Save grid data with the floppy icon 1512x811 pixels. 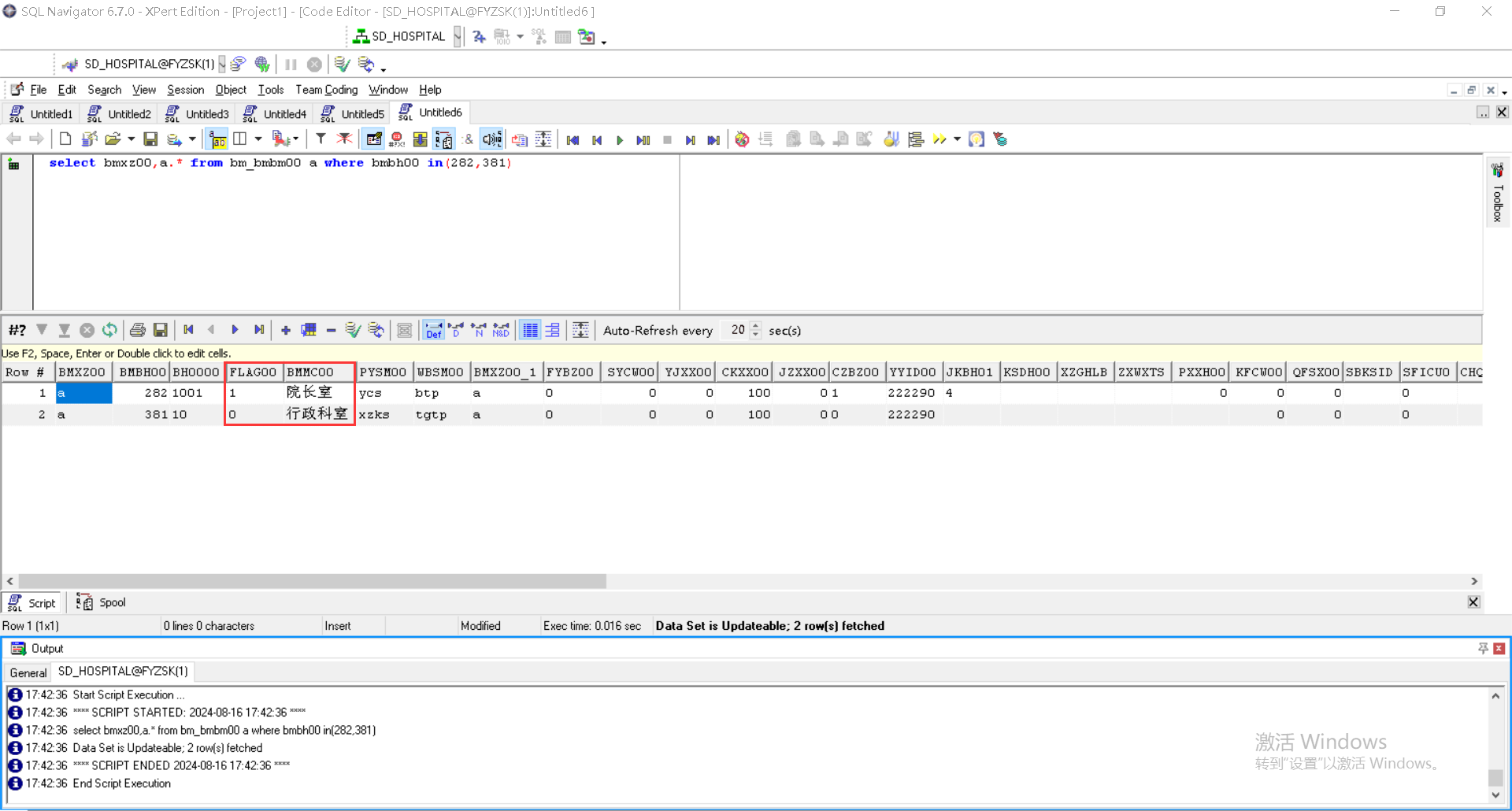161,330
